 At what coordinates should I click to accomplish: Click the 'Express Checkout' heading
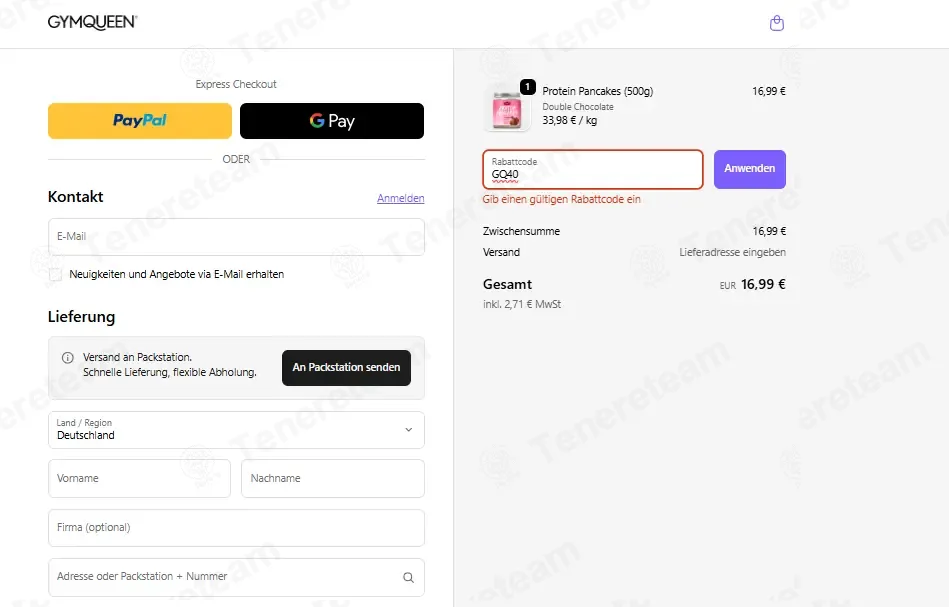point(236,84)
